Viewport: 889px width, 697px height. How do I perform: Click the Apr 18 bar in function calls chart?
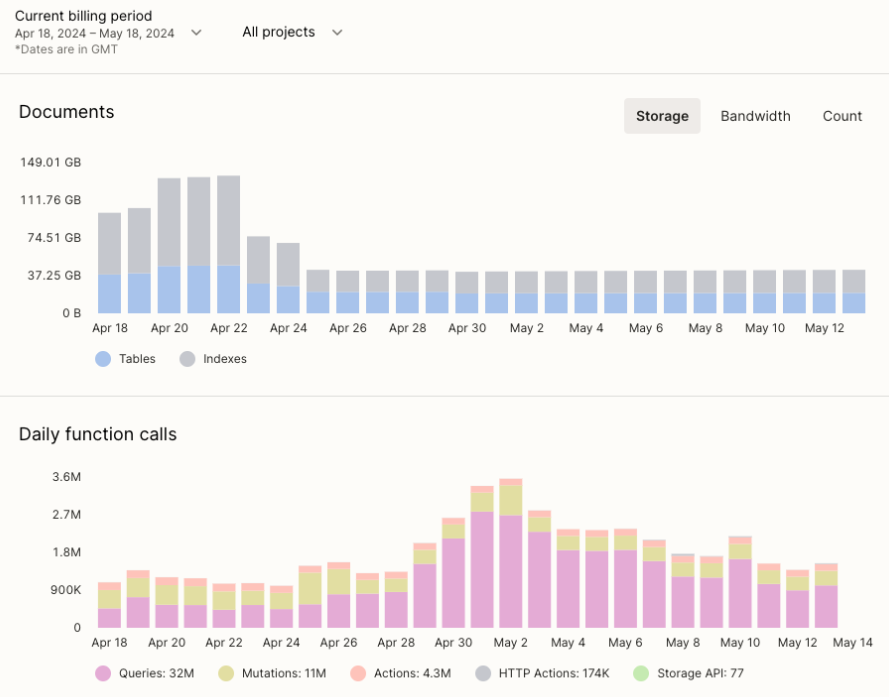(x=109, y=605)
